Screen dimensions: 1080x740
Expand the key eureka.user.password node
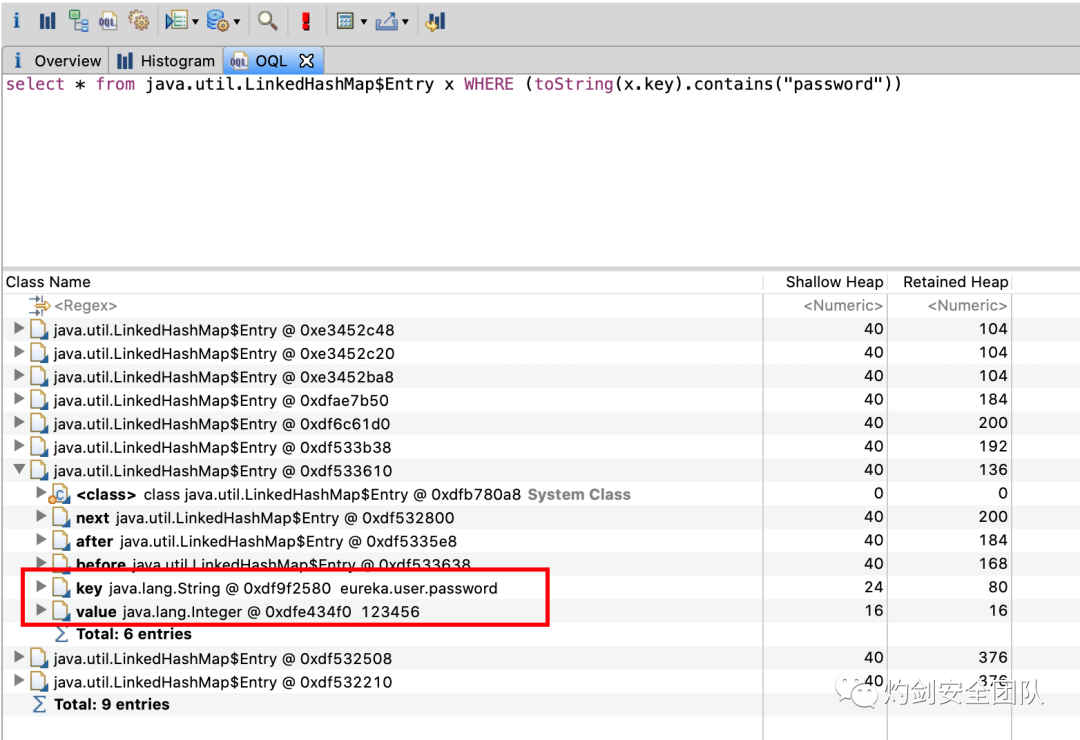pyautogui.click(x=41, y=587)
